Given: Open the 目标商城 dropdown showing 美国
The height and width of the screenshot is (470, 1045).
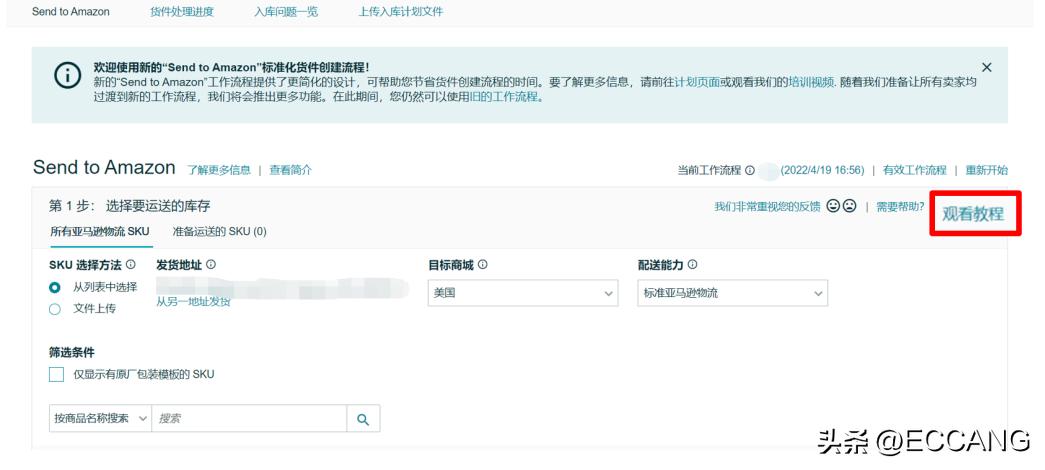Looking at the screenshot, I should [523, 293].
